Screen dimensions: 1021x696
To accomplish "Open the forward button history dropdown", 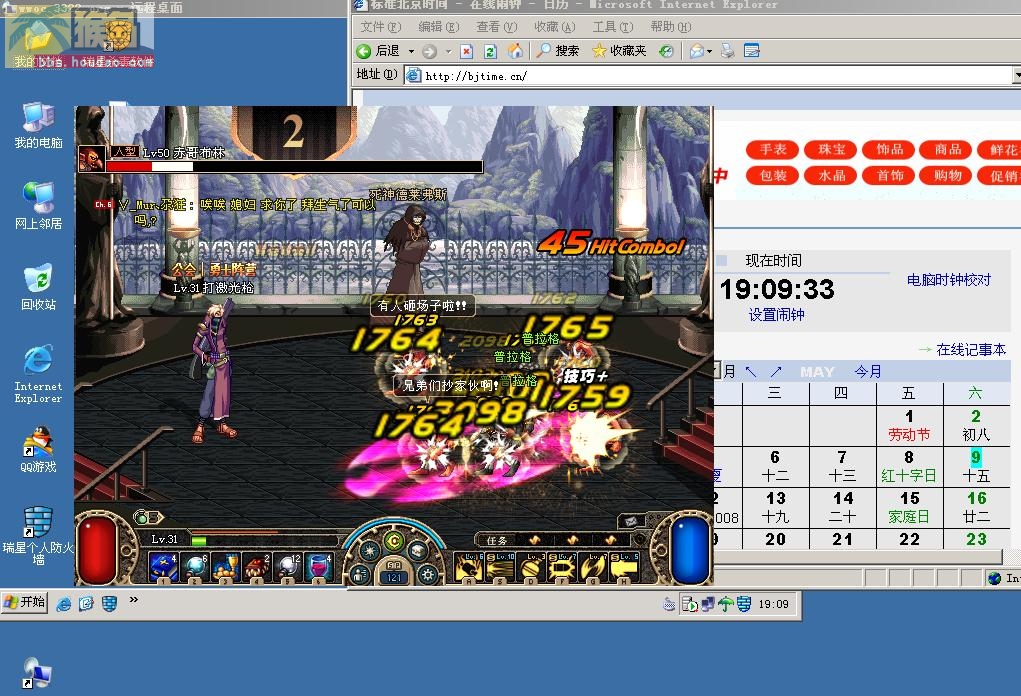I will 448,51.
